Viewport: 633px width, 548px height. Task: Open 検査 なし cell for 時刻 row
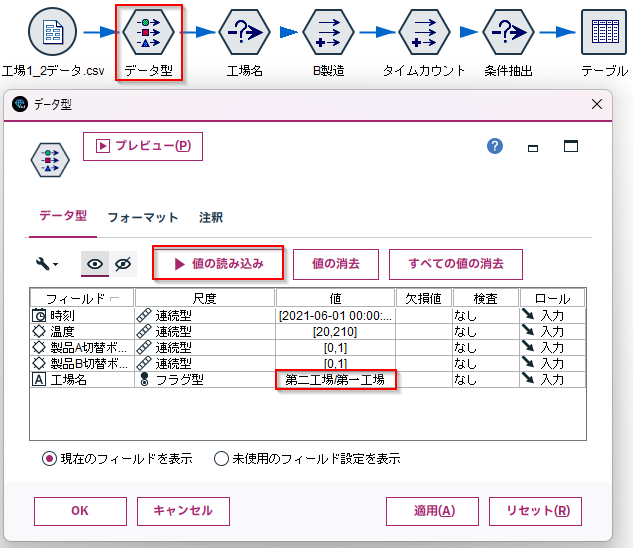click(x=486, y=315)
